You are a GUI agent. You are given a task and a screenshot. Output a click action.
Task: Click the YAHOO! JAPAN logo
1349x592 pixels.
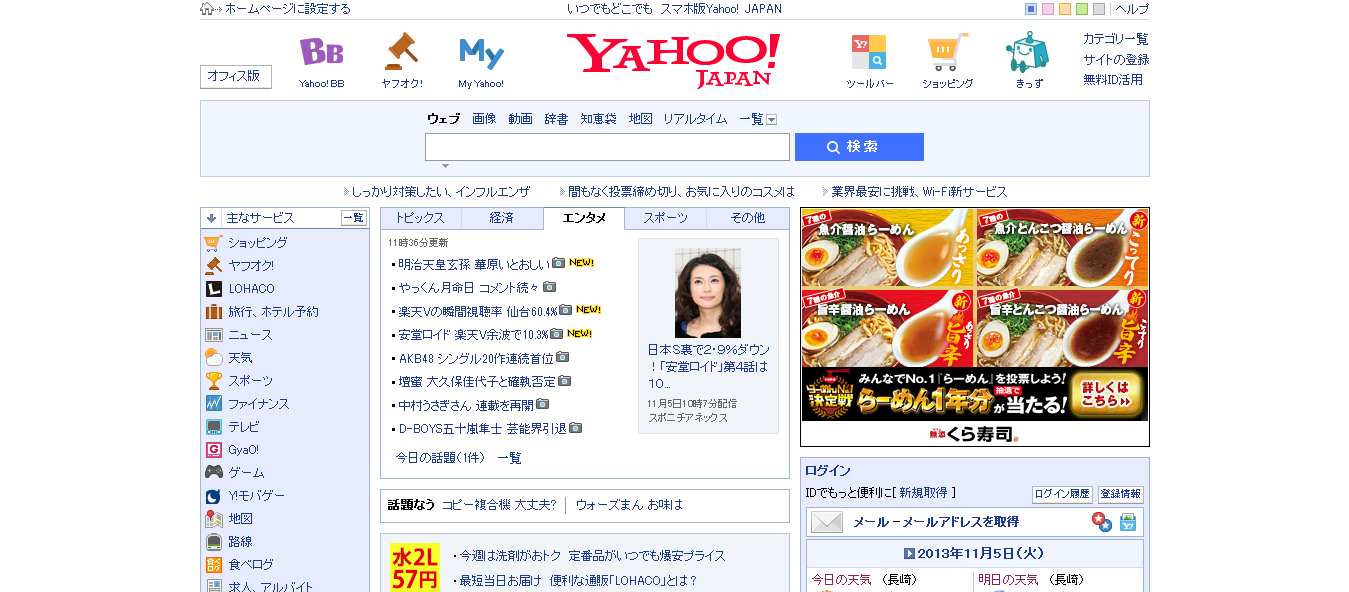[x=673, y=60]
